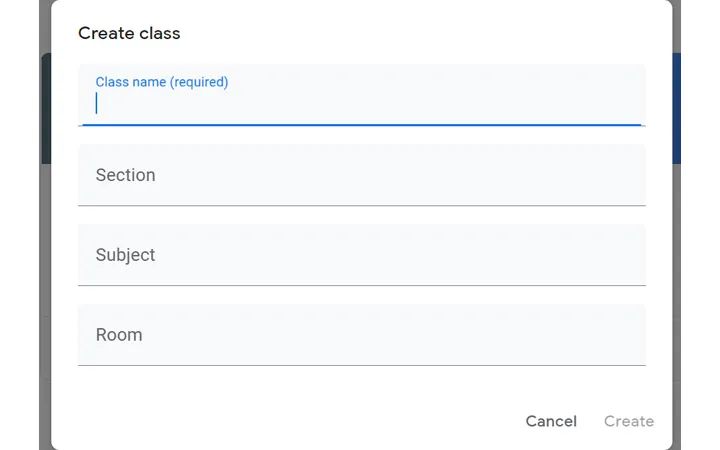Viewport: 720px width, 450px height.
Task: Click the Create button
Action: click(629, 421)
